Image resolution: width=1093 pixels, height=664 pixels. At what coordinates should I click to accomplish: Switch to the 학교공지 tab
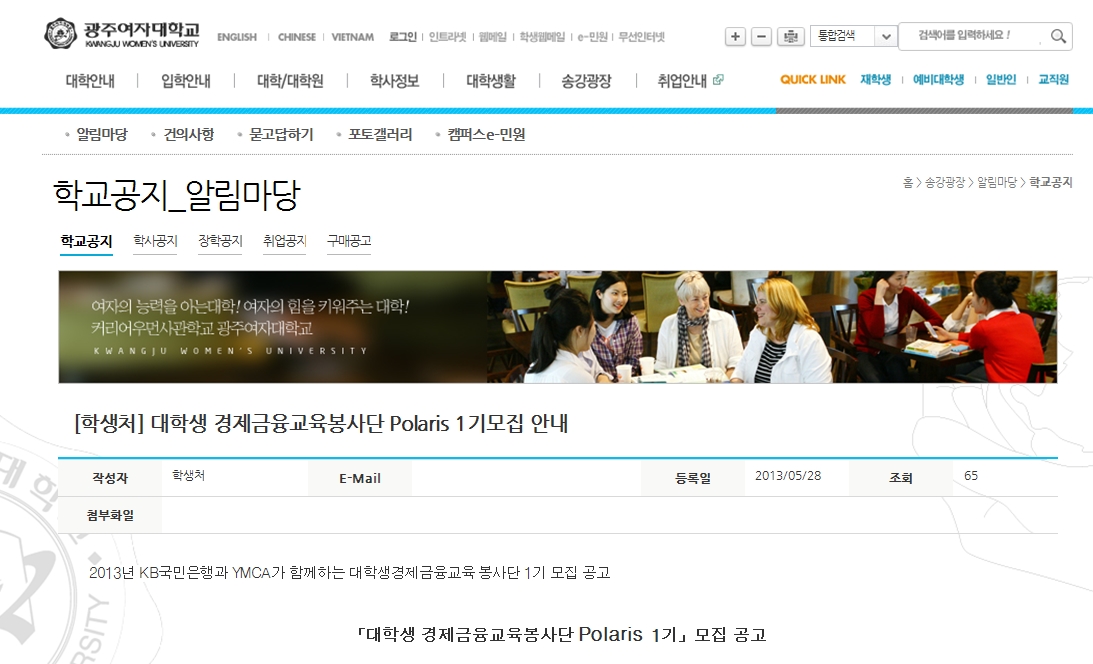tap(86, 241)
